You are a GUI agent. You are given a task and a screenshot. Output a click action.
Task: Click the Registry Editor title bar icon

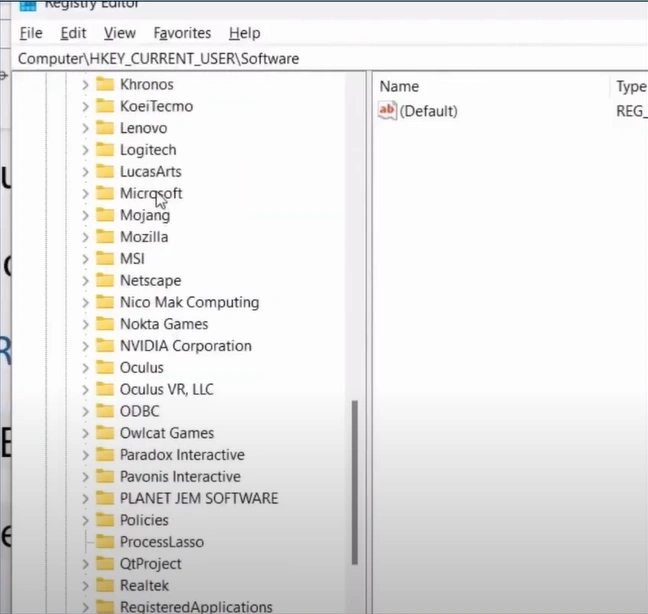(x=28, y=5)
